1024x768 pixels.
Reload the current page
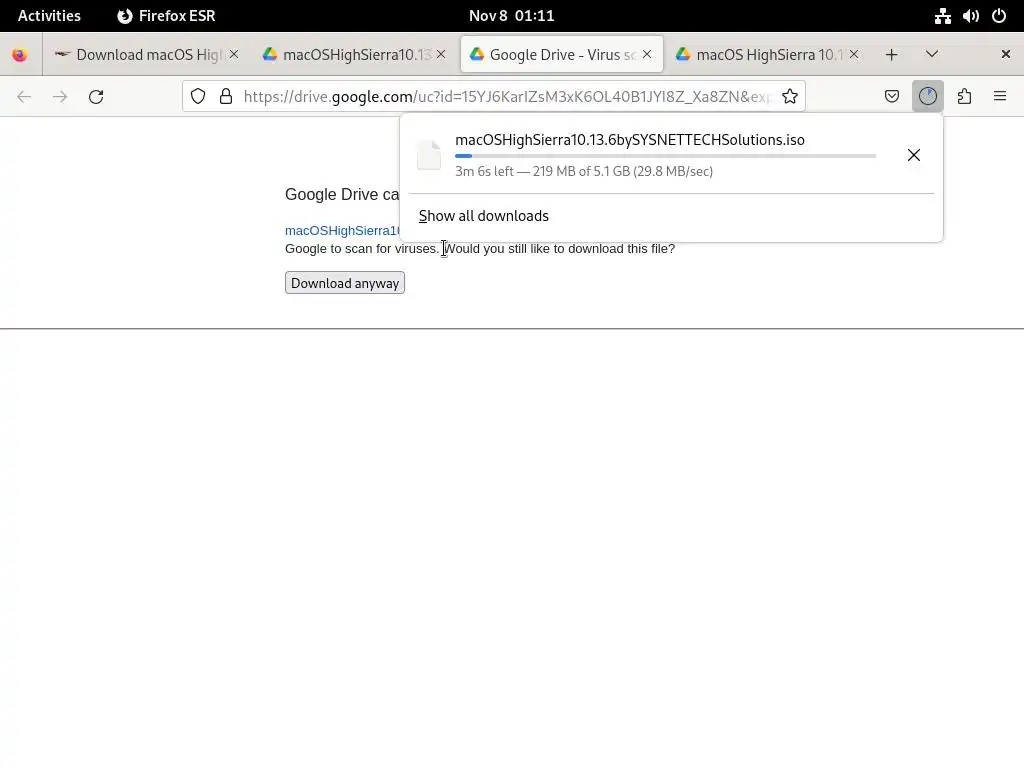[x=96, y=97]
